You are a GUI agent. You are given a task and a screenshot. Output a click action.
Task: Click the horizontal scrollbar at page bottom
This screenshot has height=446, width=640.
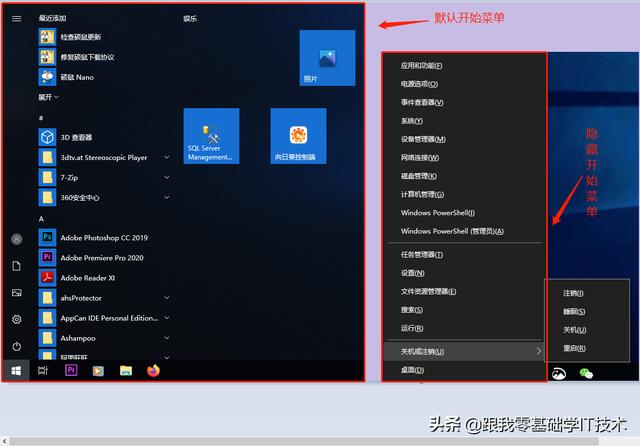304,441
